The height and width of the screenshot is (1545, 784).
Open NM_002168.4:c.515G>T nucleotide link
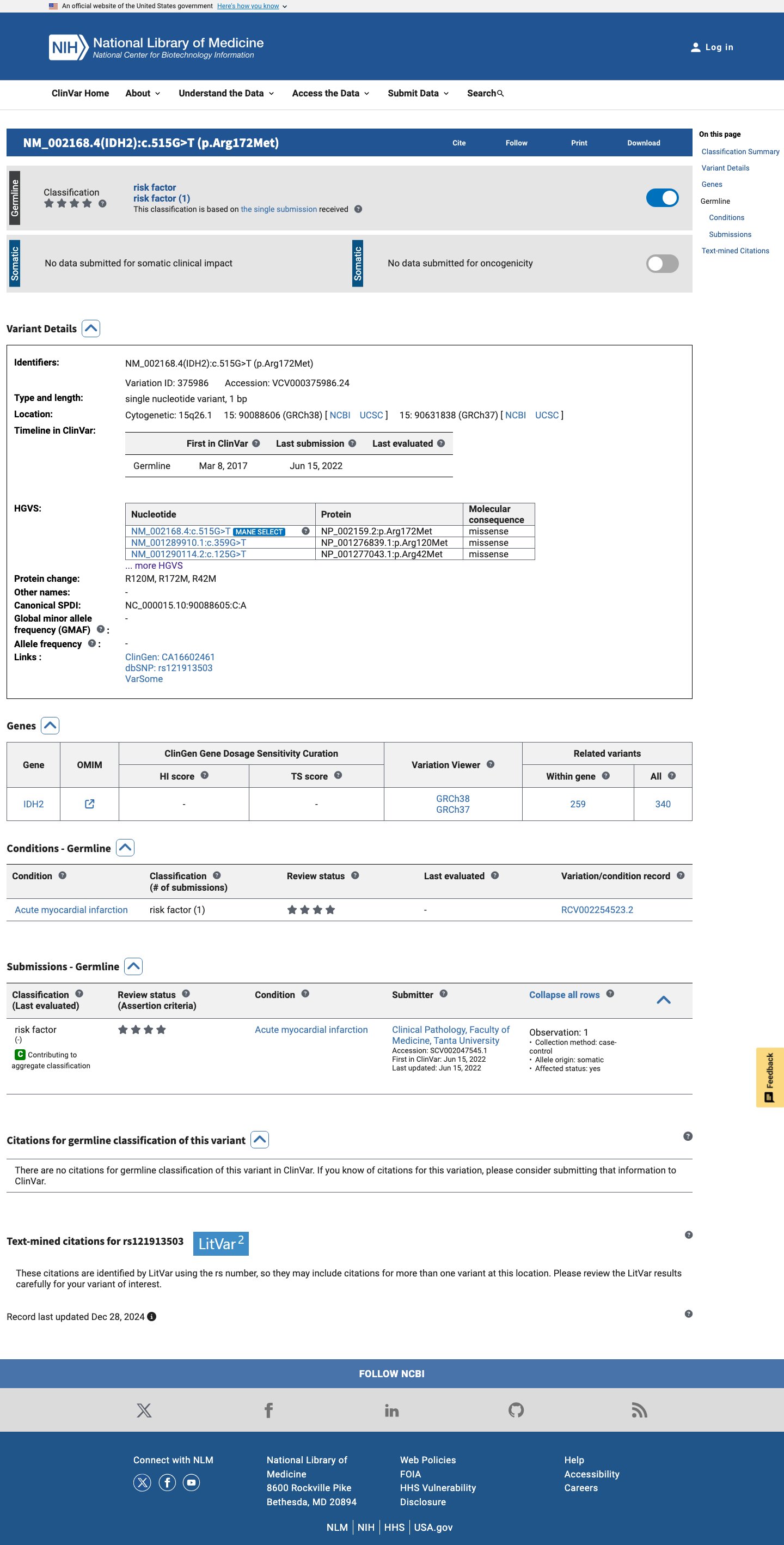pos(180,531)
